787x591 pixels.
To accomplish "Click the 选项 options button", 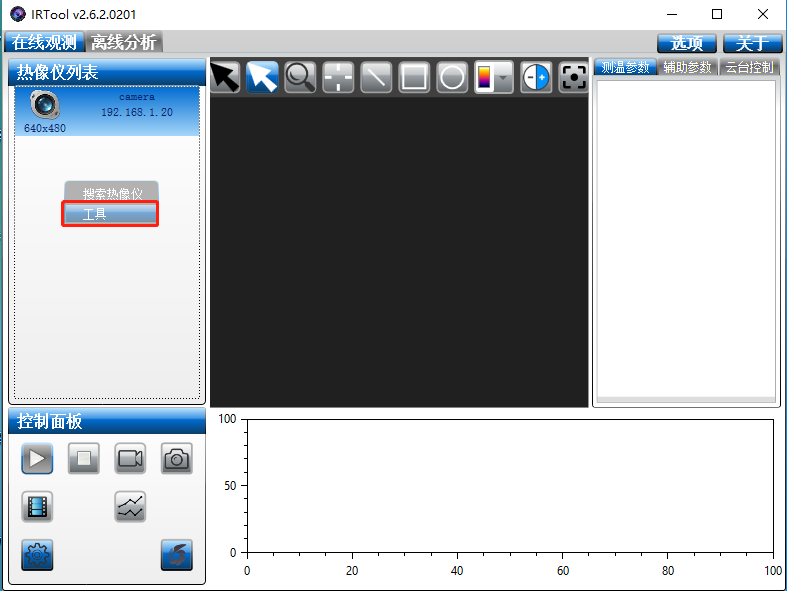I will click(687, 43).
